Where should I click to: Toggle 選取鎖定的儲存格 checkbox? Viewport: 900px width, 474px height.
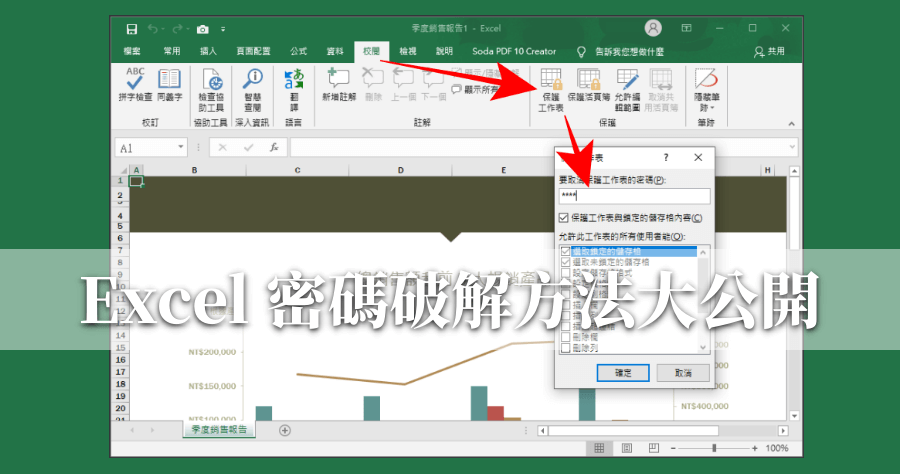point(566,251)
